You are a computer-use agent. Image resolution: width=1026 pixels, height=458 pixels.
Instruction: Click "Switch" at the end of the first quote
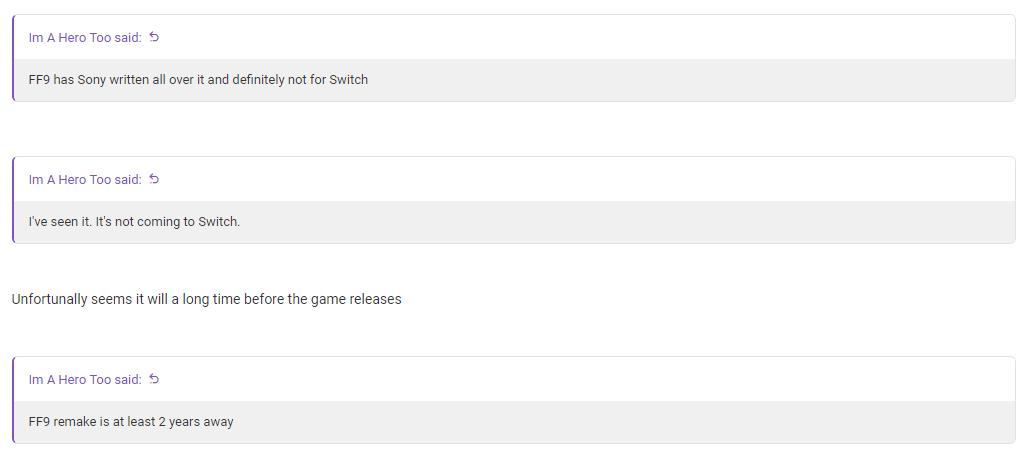(x=349, y=80)
